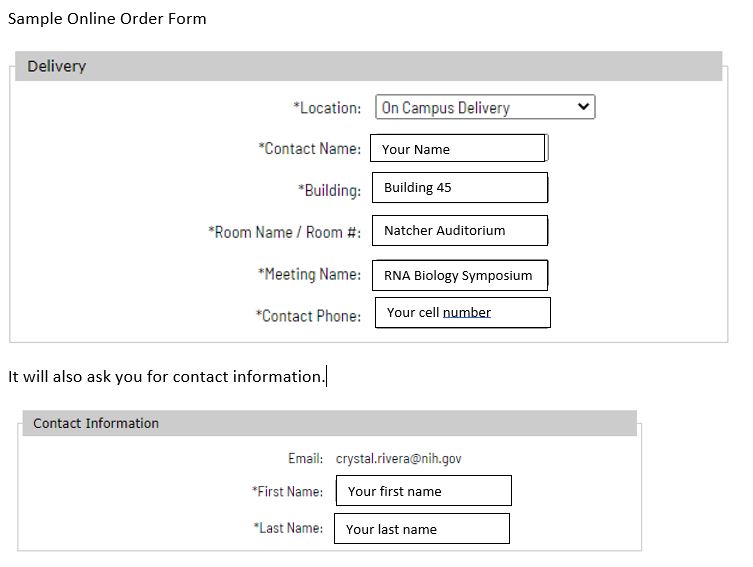The height and width of the screenshot is (567, 753).
Task: Click the *First Name label
Action: click(287, 491)
